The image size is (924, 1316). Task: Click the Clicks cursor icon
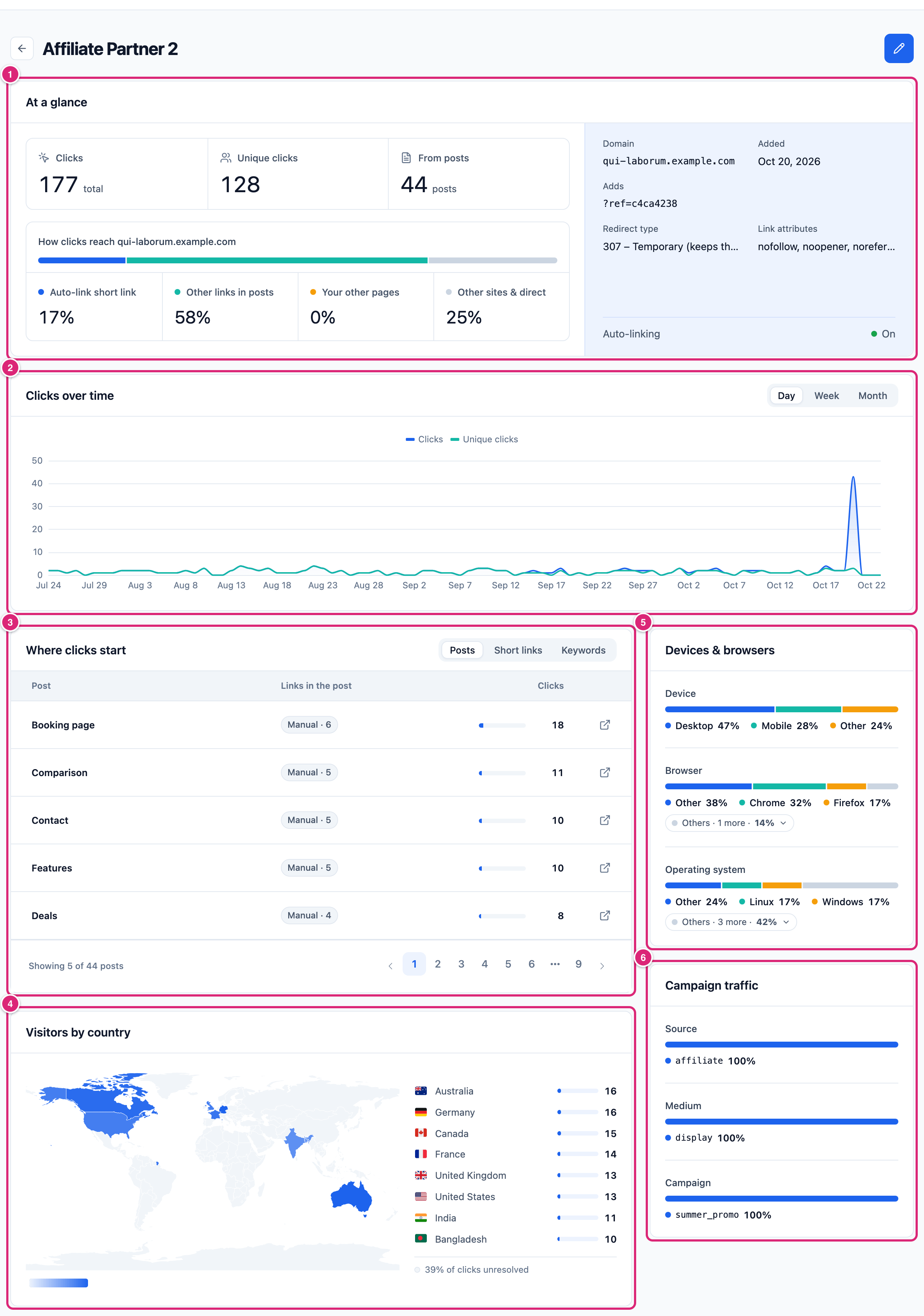point(44,158)
